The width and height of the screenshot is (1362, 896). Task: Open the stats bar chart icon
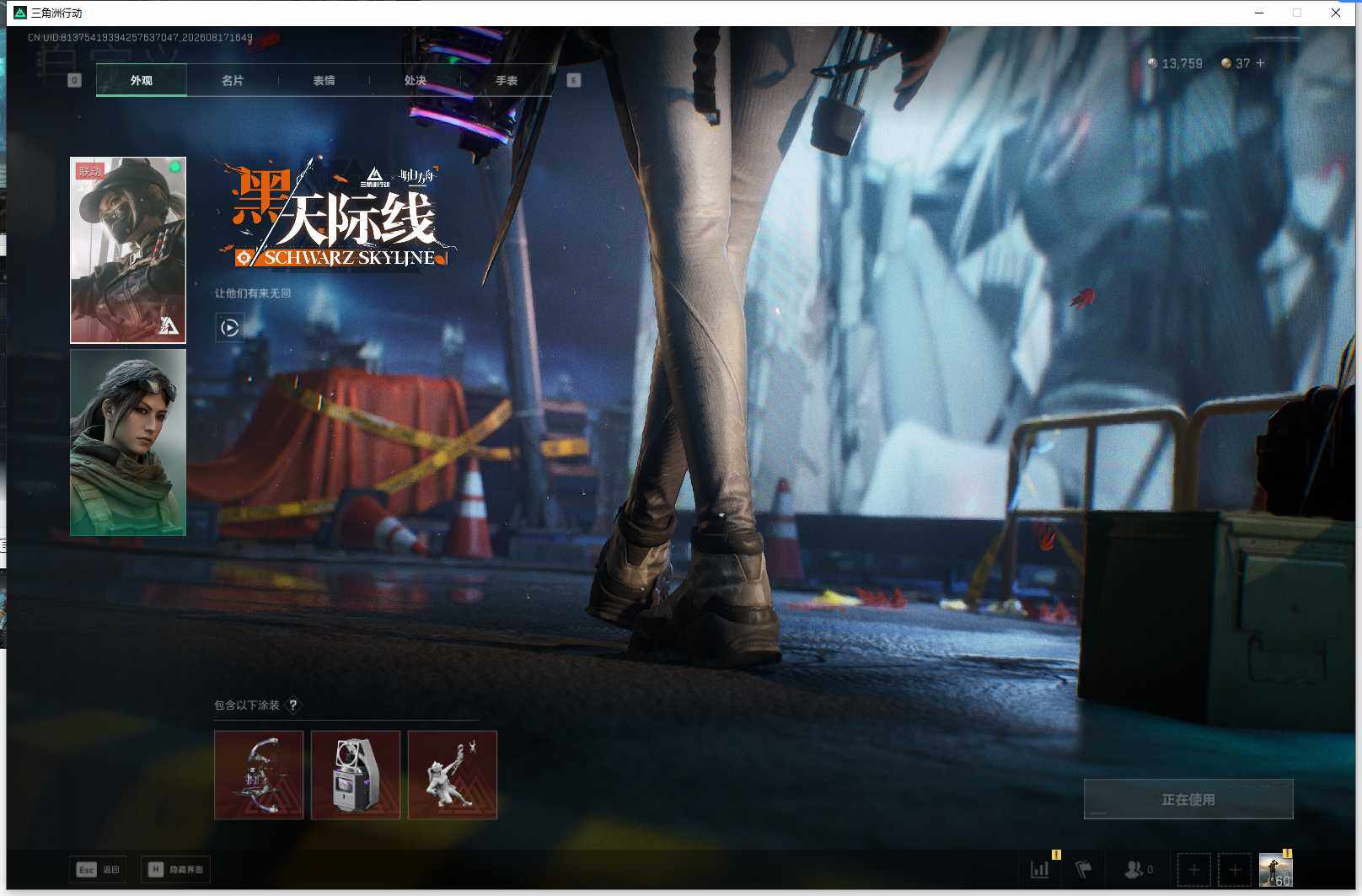(1040, 869)
